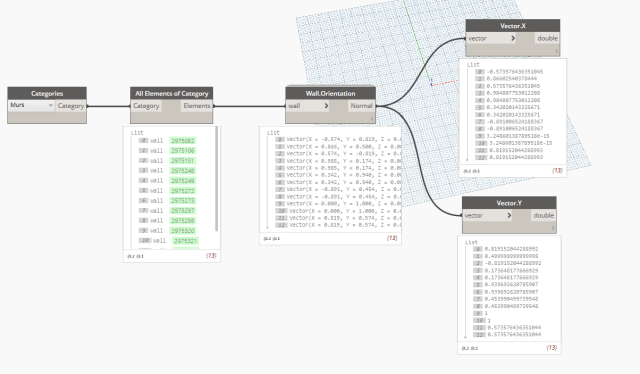Click element ID 2975321 link
Screen dimensions: 640x374
coord(185,241)
